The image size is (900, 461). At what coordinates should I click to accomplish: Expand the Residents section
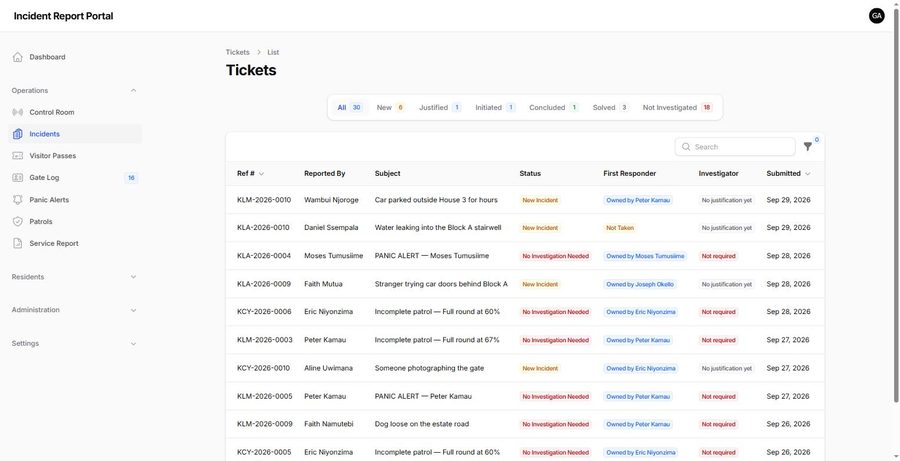point(133,277)
